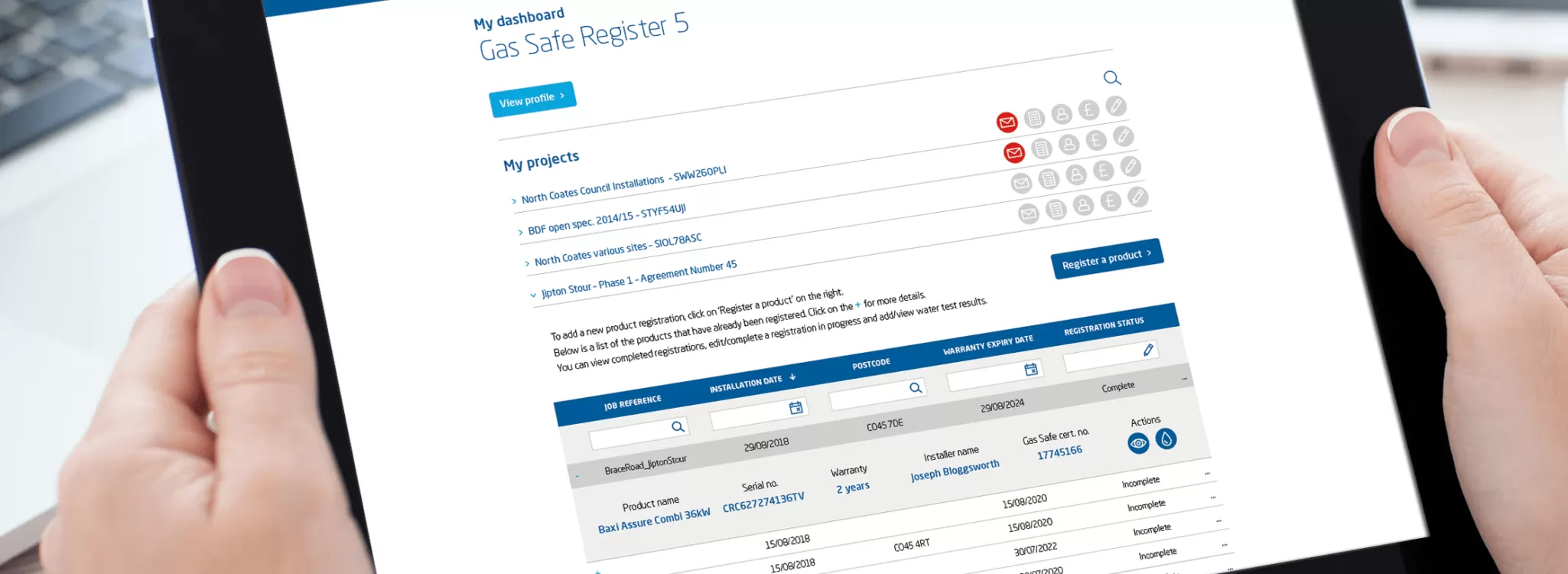Open pound icon for Jipton Stour Phase 1
1568x574 pixels.
point(1111,201)
